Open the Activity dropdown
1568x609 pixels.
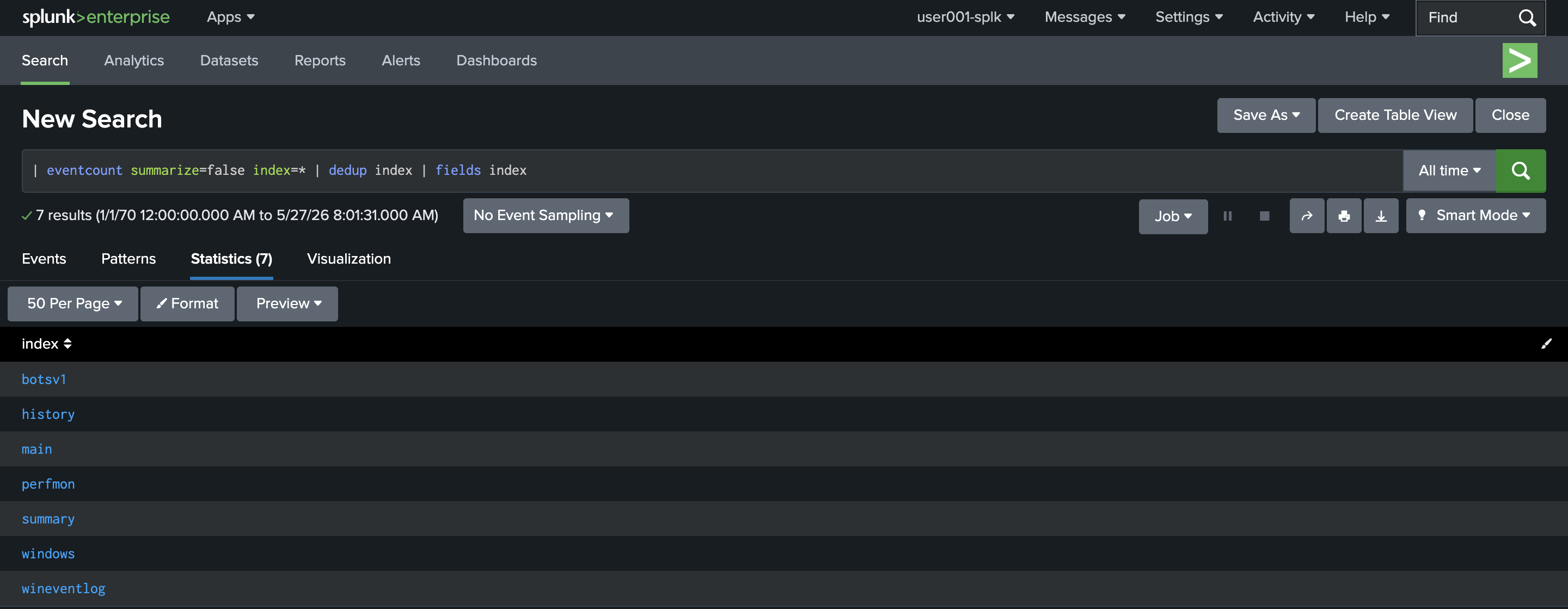(1284, 17)
